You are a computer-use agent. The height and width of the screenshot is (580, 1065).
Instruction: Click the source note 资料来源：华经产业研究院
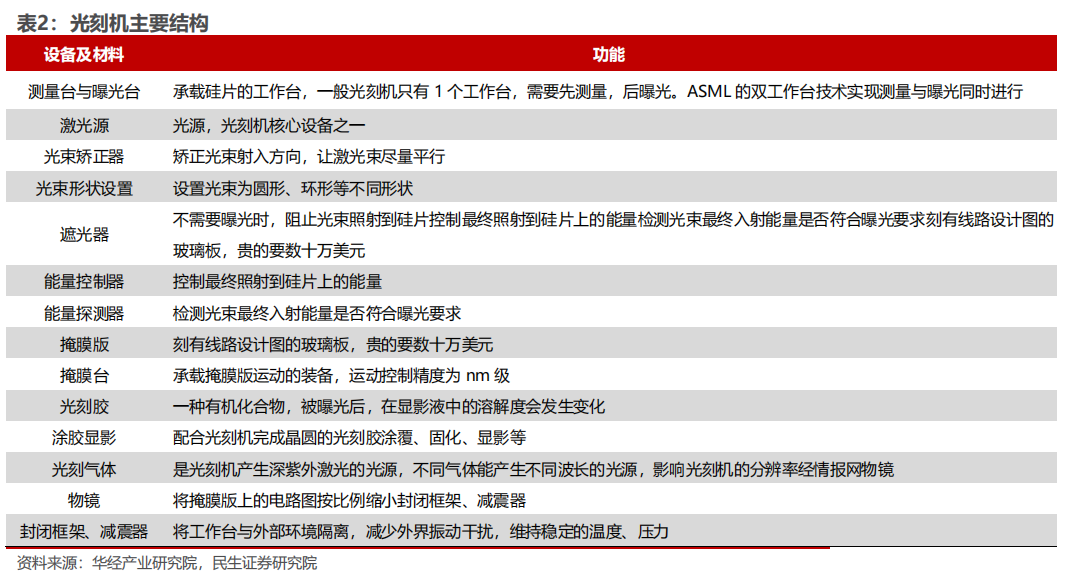coord(107,563)
